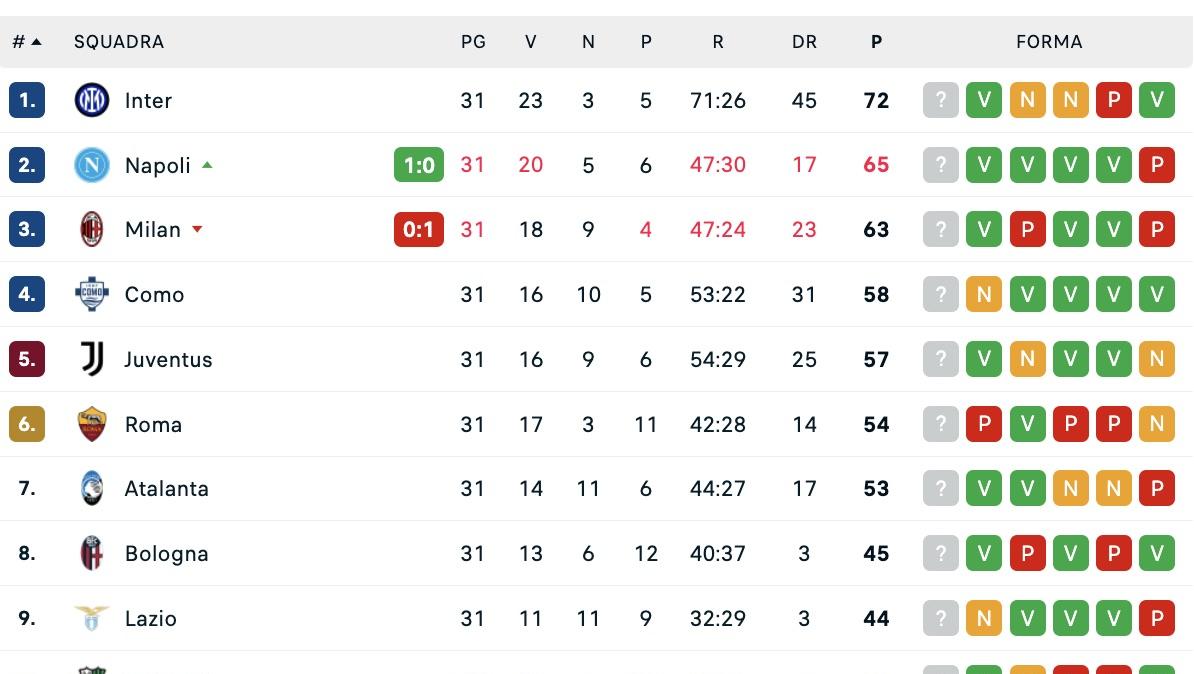Sort the table by the PG column
The height and width of the screenshot is (674, 1194).
pyautogui.click(x=473, y=41)
